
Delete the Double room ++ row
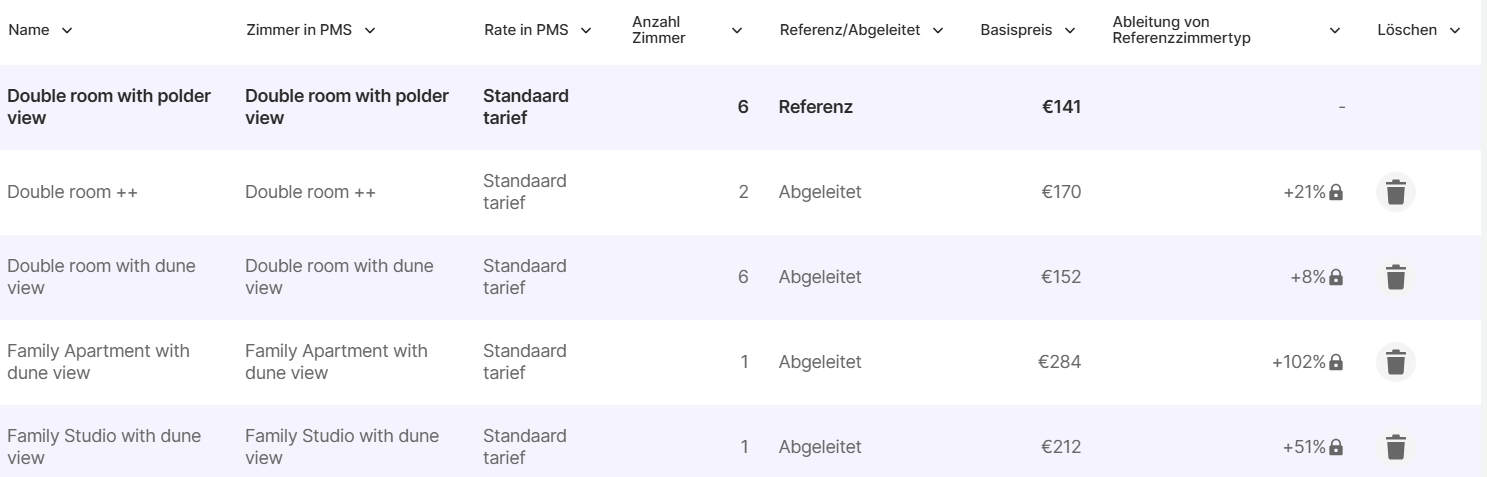[x=1396, y=192]
